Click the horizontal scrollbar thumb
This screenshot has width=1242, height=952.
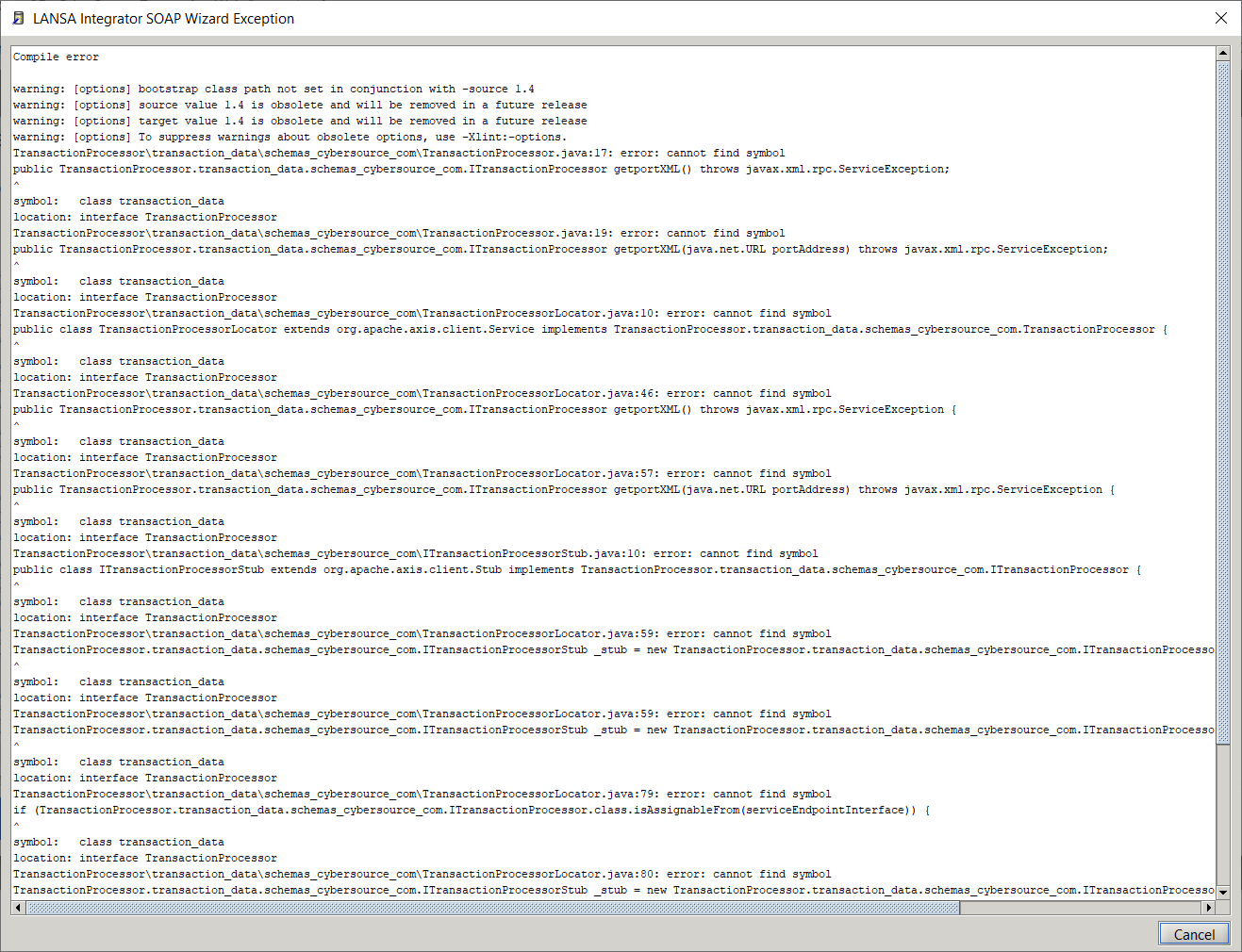coord(492,908)
